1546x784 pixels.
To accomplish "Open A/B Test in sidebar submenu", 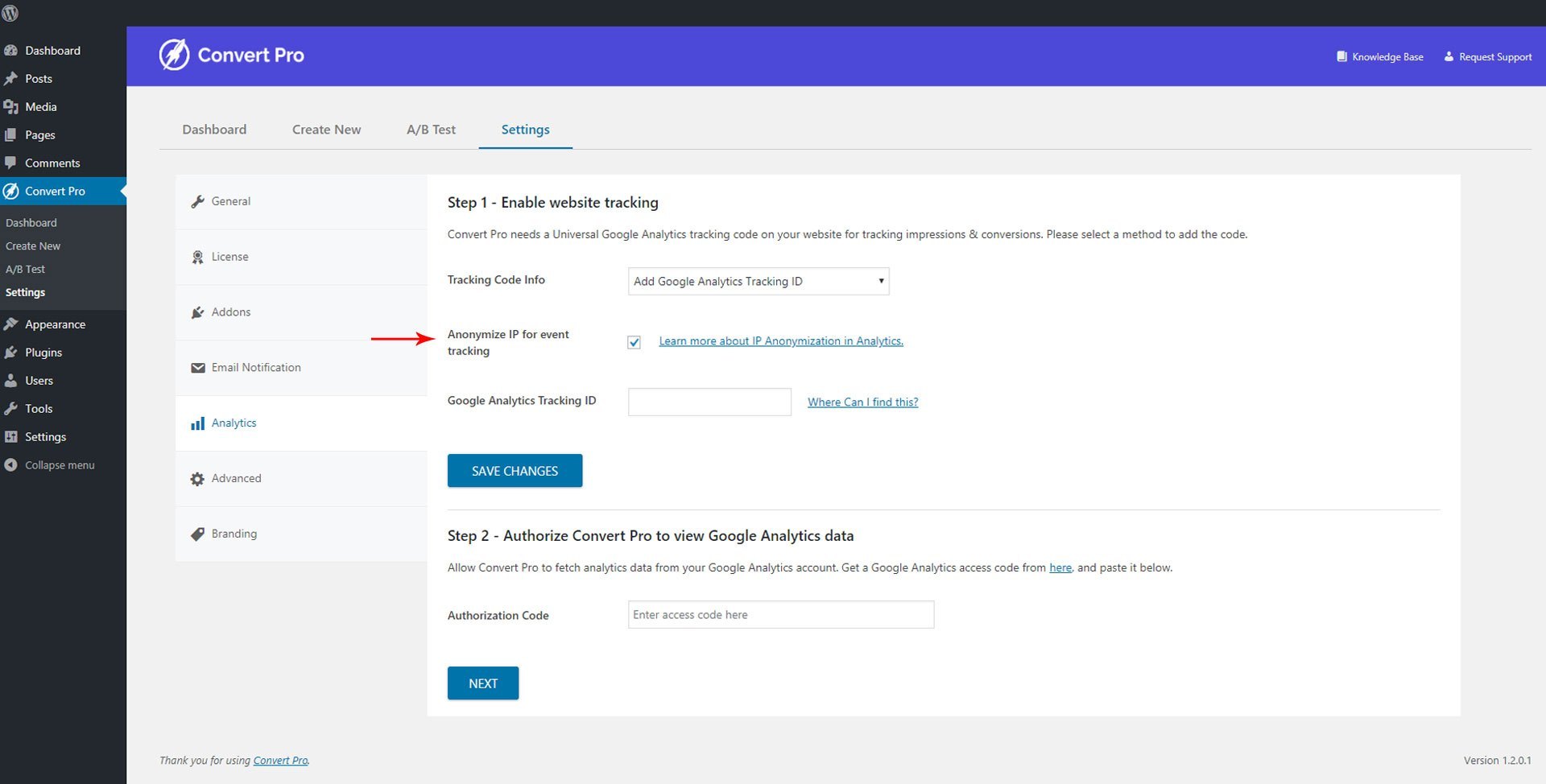I will click(25, 269).
